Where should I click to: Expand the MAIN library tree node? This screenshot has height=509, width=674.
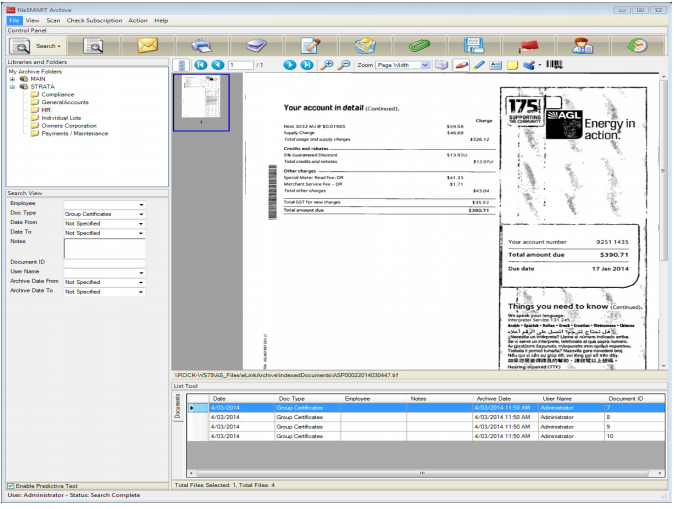(x=11, y=79)
